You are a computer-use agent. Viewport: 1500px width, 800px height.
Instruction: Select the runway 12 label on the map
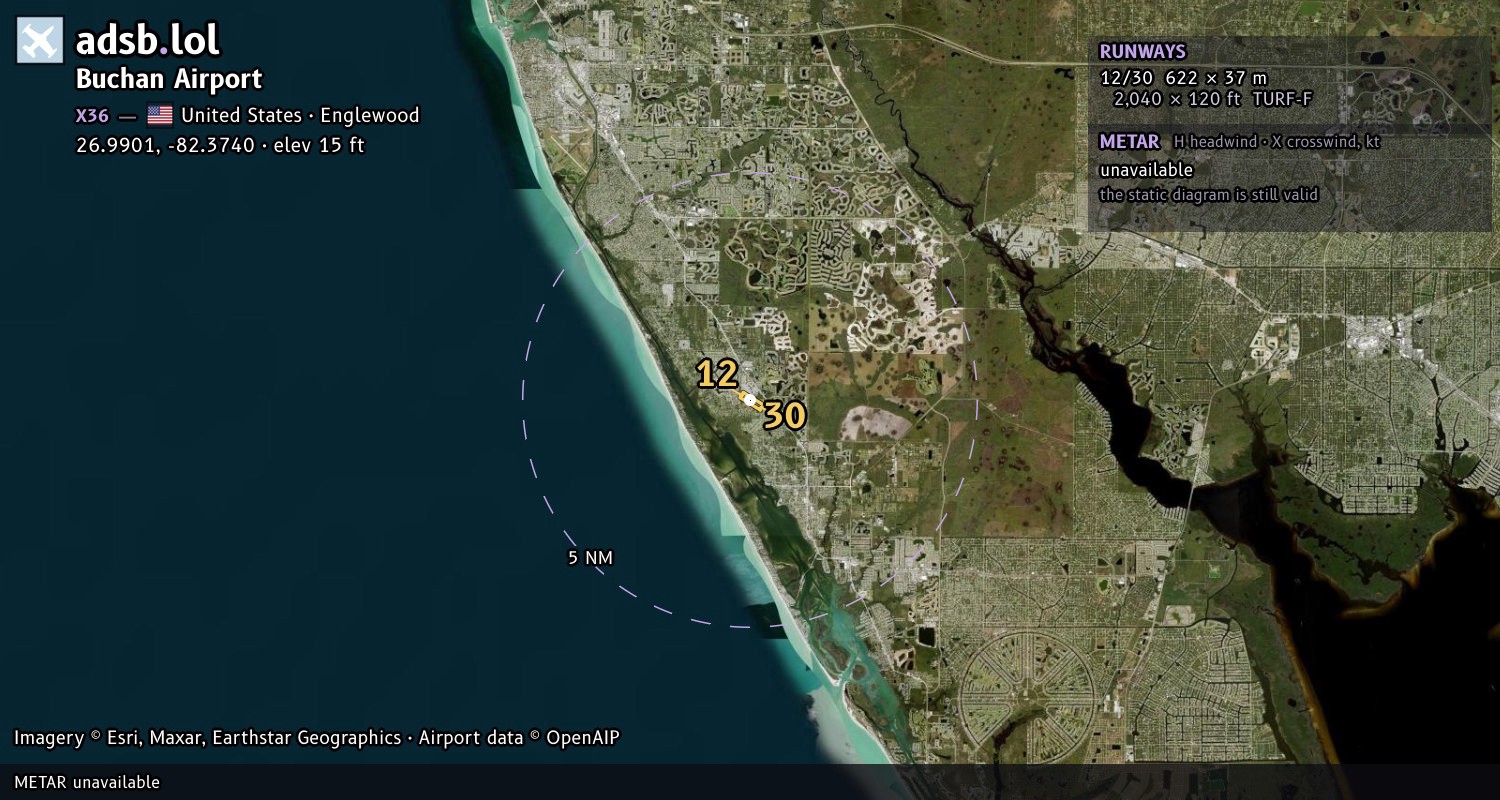point(717,374)
